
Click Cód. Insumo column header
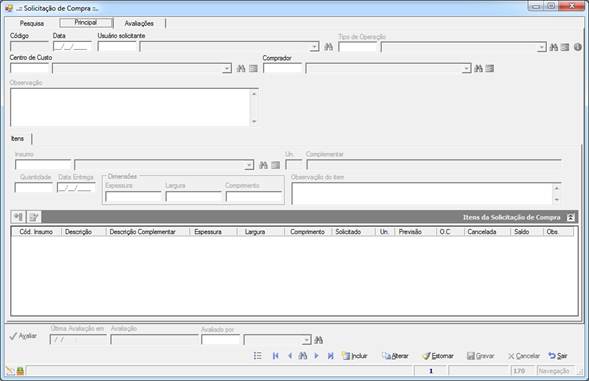click(x=36, y=232)
